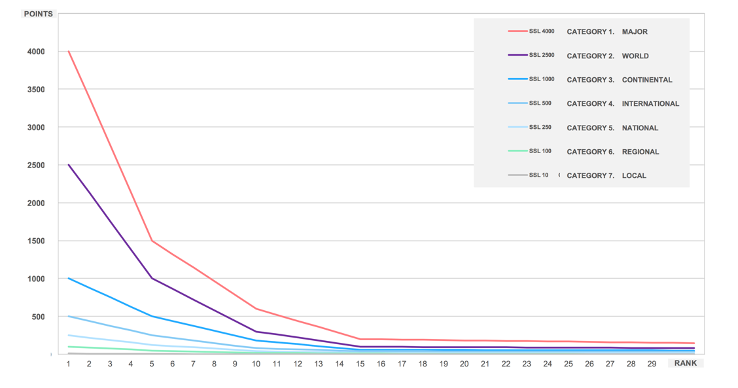This screenshot has width=738, height=388.
Task: Select Category 1. Major legend label
Action: click(607, 32)
